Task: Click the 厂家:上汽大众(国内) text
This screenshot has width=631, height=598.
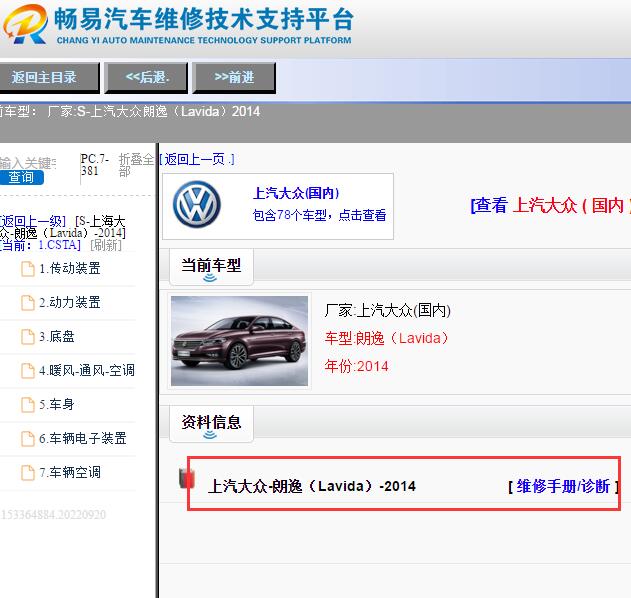Action: (x=388, y=310)
